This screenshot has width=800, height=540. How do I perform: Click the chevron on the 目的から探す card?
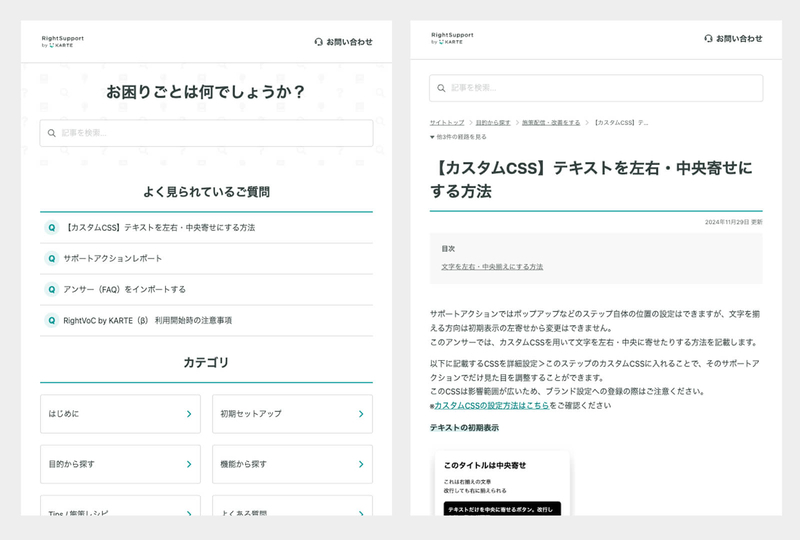[x=189, y=464]
